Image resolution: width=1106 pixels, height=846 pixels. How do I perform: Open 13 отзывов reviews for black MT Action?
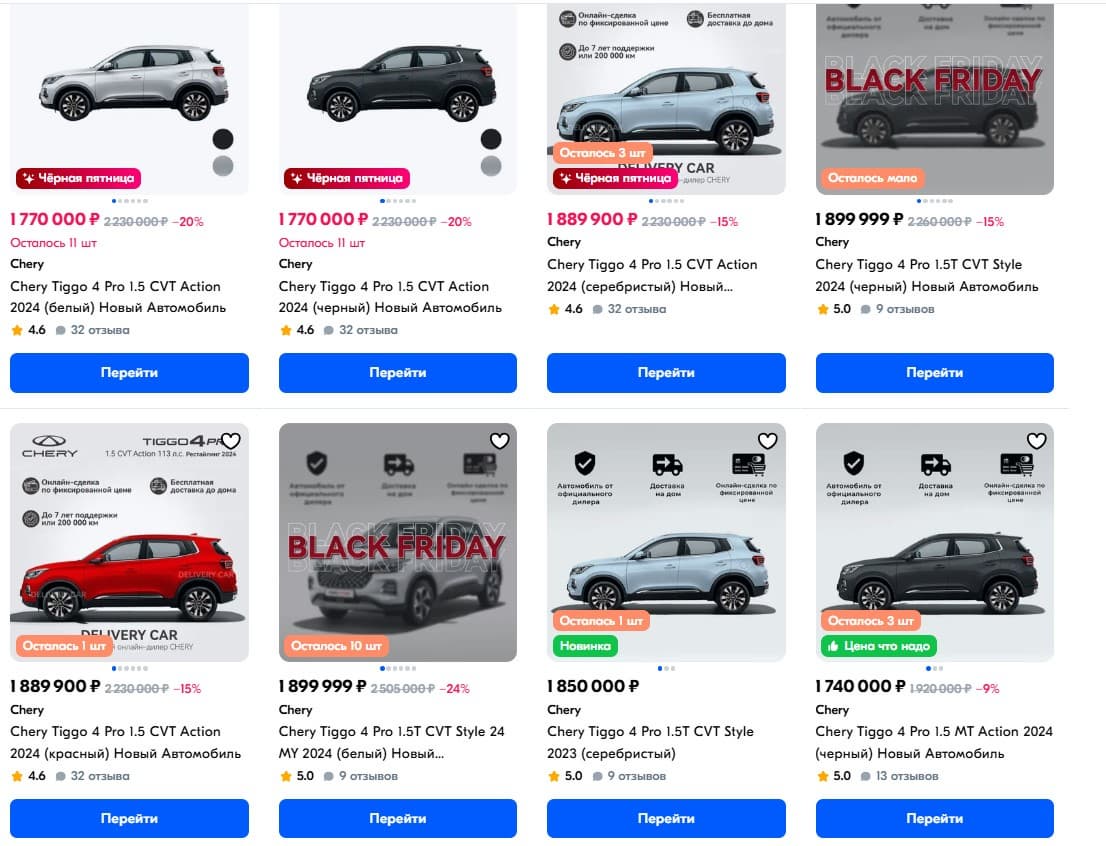click(902, 776)
